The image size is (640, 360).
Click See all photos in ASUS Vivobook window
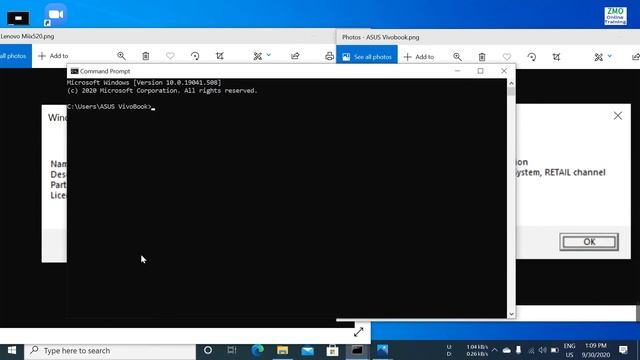(367, 57)
